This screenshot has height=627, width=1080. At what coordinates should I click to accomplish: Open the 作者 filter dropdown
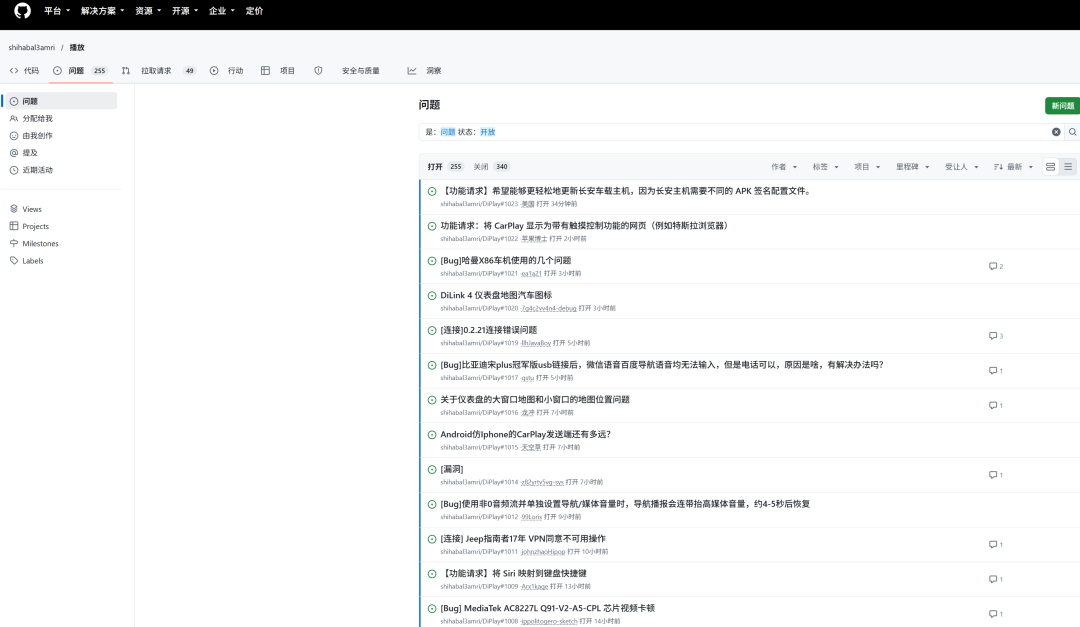coord(784,167)
